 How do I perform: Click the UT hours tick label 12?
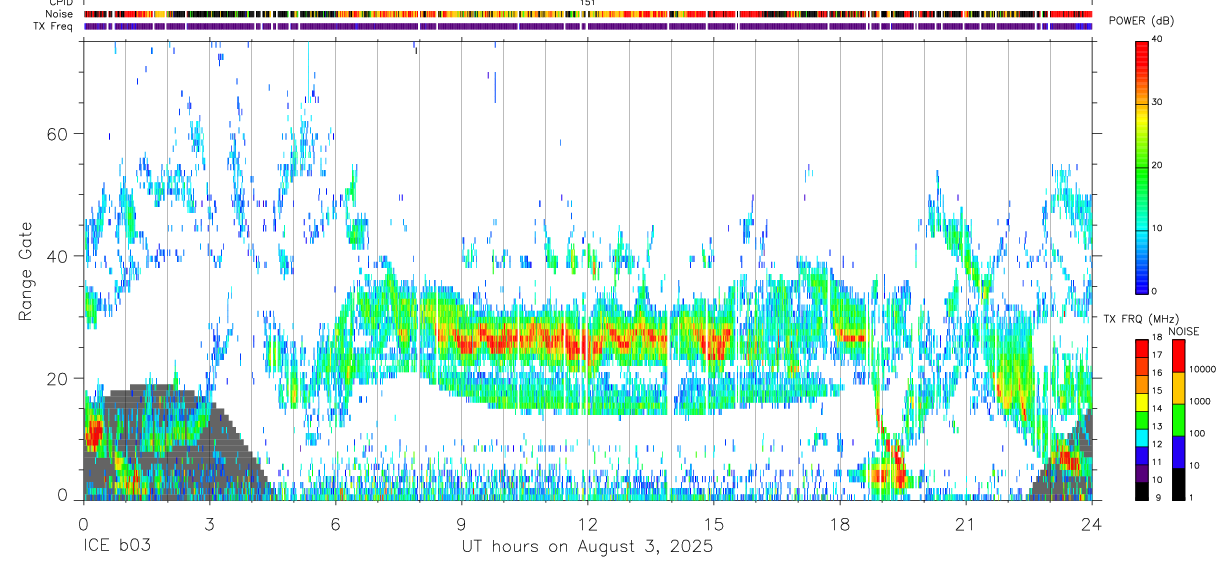[x=587, y=524]
